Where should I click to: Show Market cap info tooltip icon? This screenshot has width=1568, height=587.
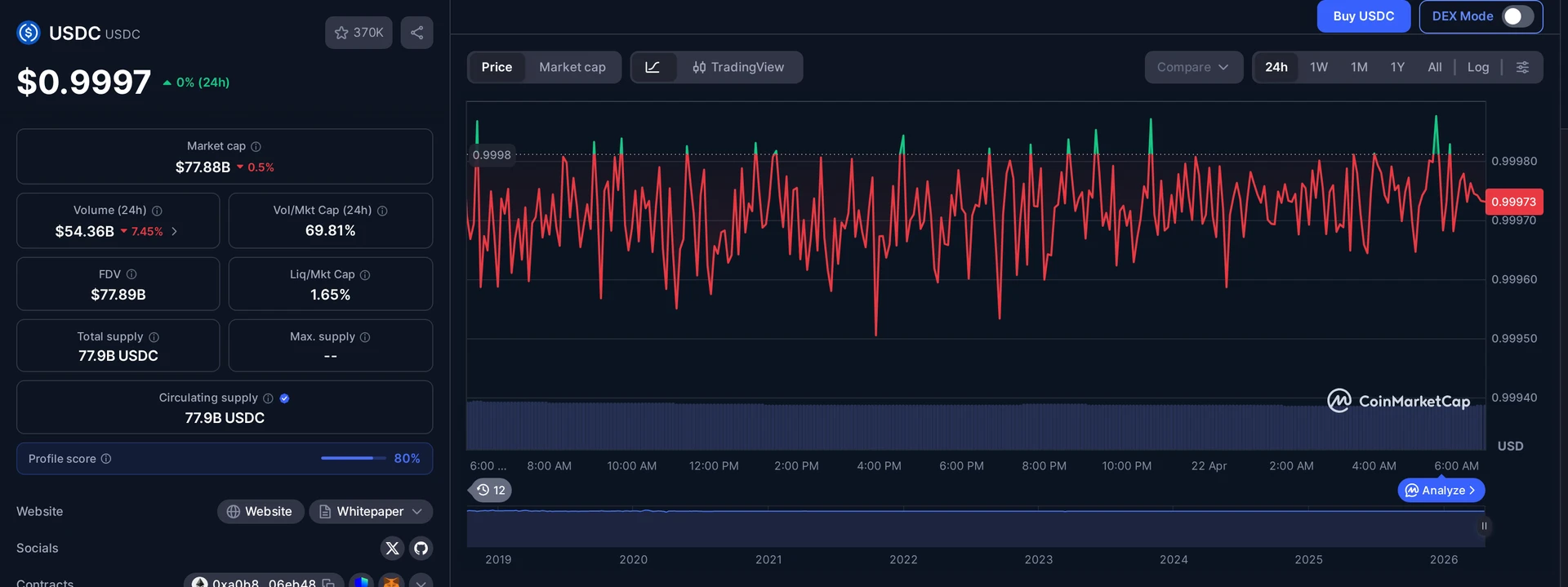coord(256,146)
